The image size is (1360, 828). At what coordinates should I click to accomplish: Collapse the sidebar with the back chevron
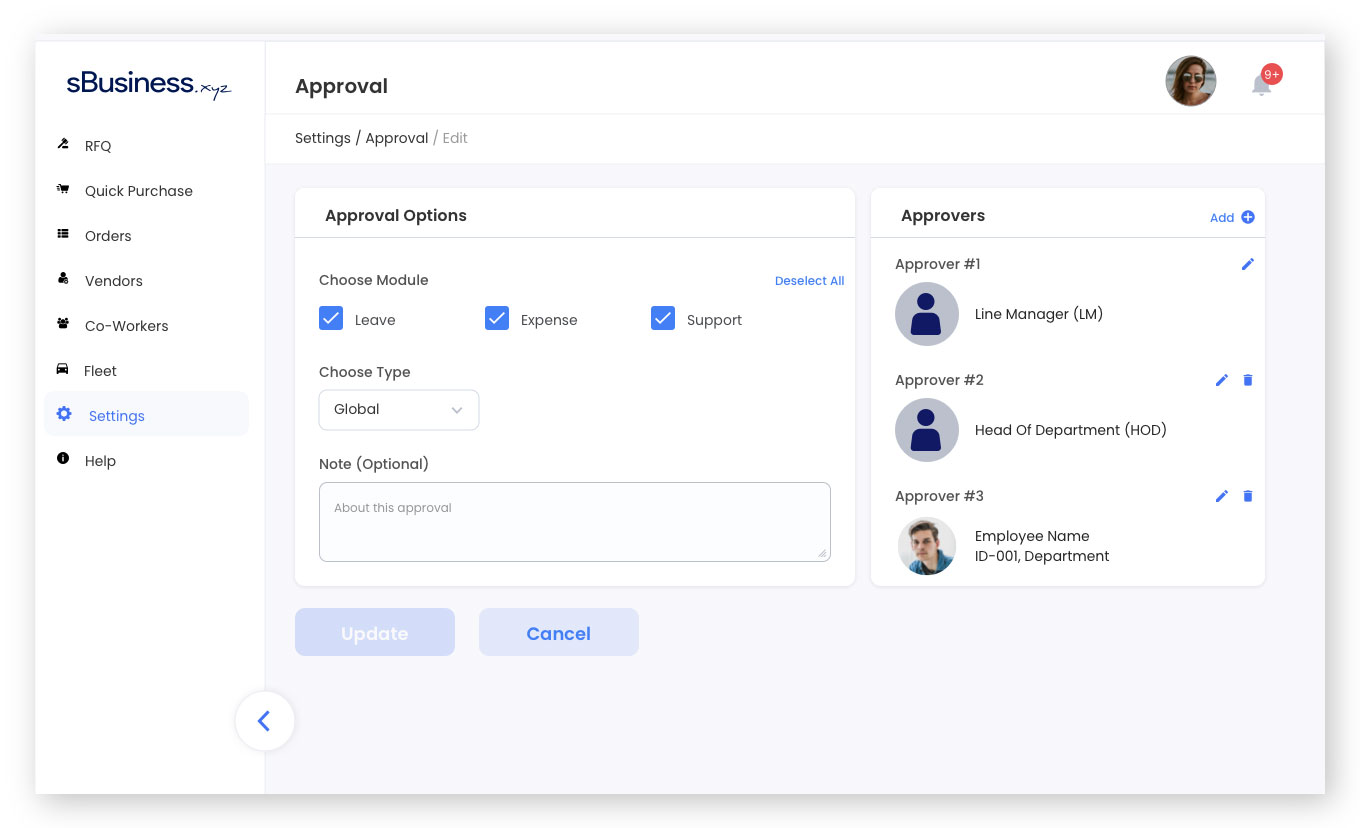(264, 721)
